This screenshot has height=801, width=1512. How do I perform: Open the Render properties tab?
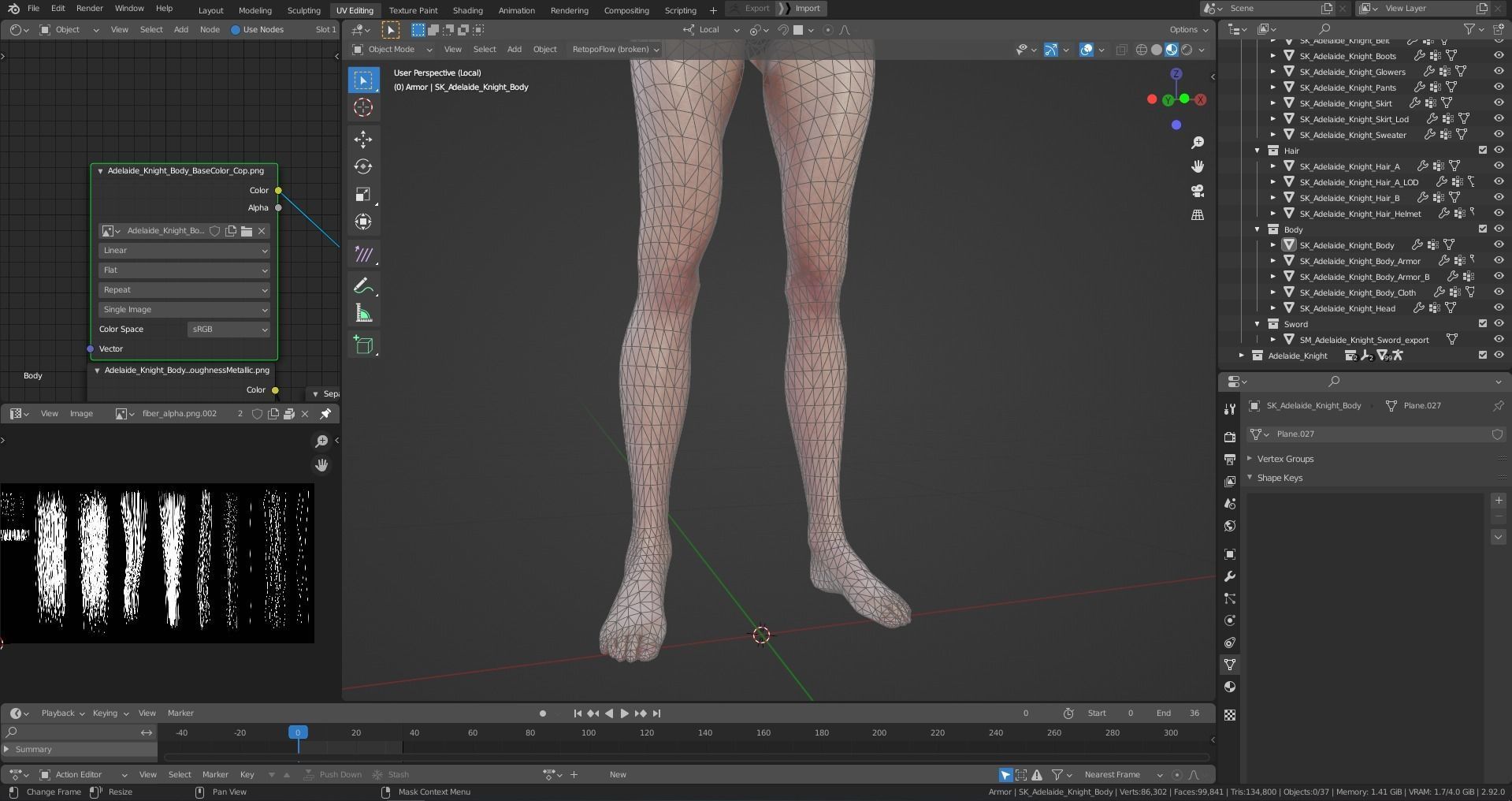1229,437
